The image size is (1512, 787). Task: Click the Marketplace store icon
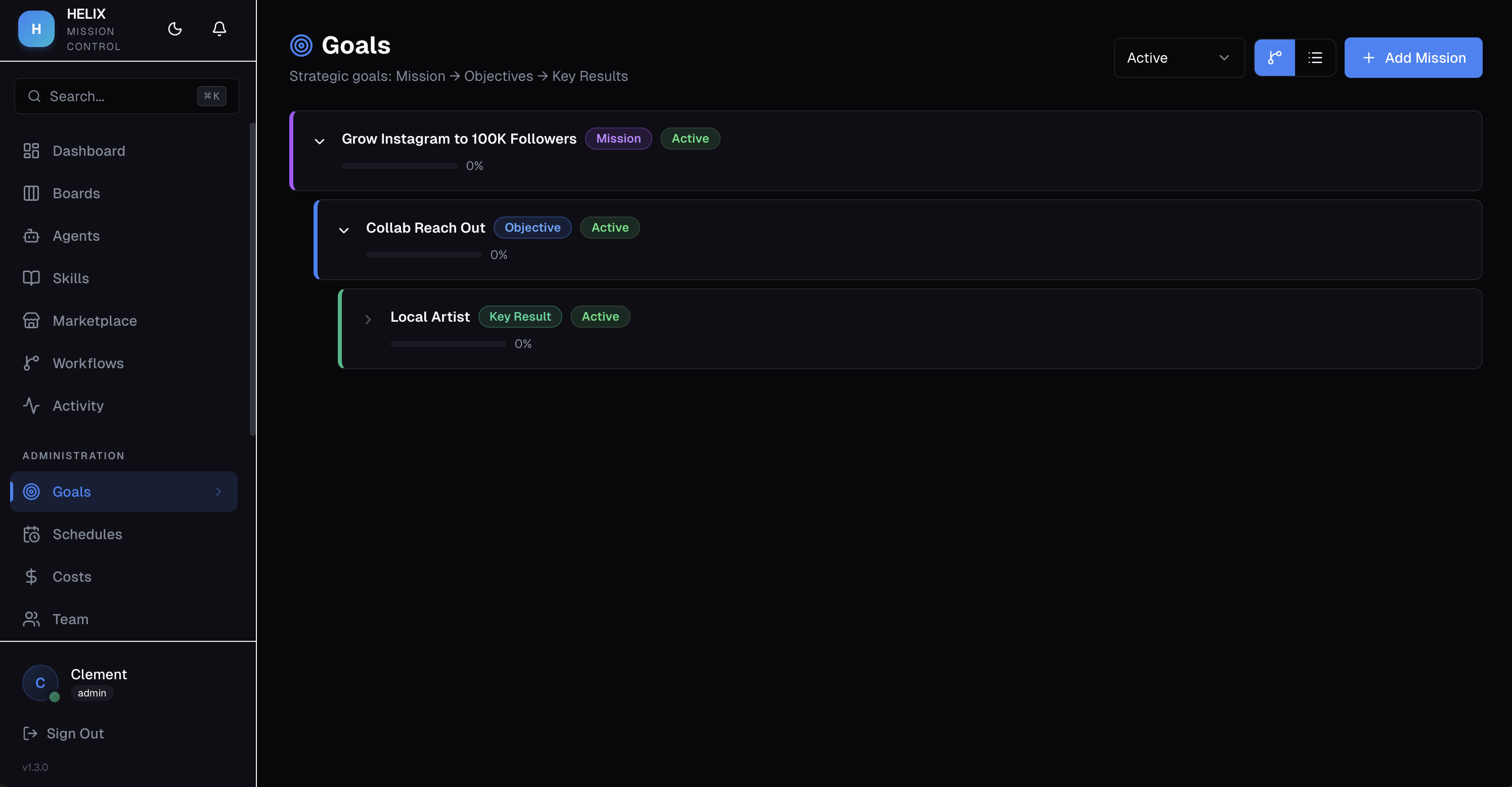click(31, 321)
